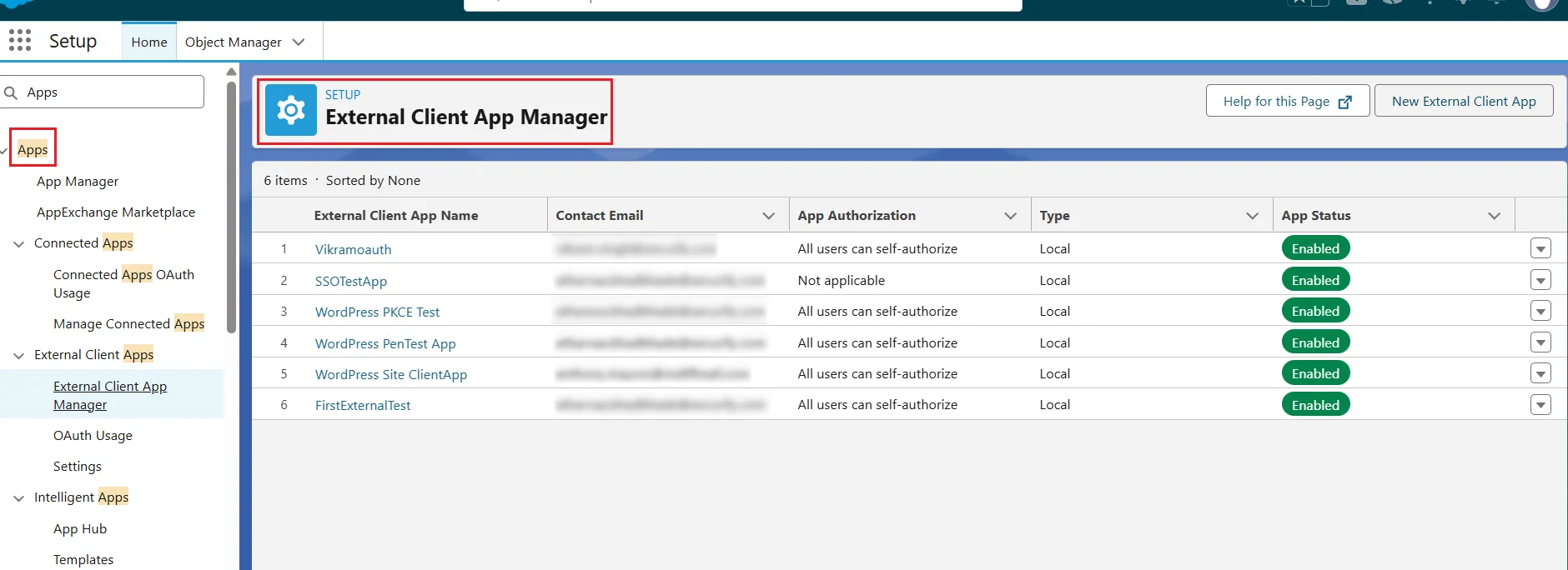Open App Authorization column menu chevron
Viewport: 1568px width, 570px height.
click(1010, 216)
